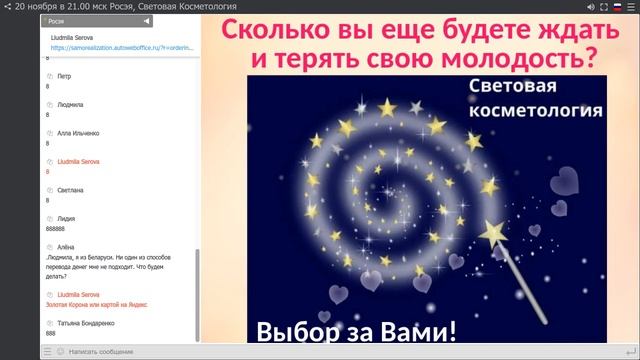Image resolution: width=640 pixels, height=360 pixels.
Task: Click the webinar title in top bar
Action: (x=126, y=7)
